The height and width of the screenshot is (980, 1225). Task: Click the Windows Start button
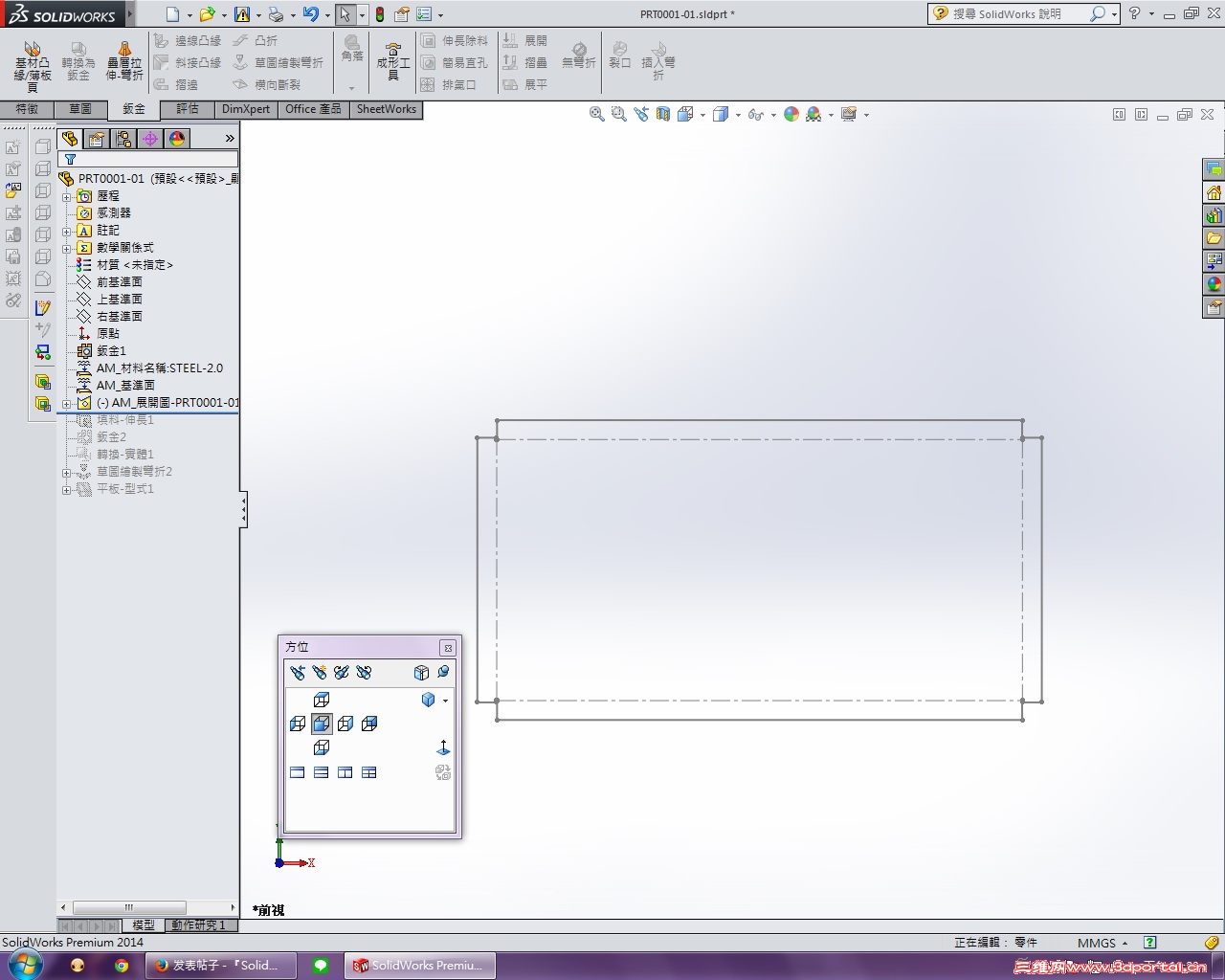click(x=25, y=965)
